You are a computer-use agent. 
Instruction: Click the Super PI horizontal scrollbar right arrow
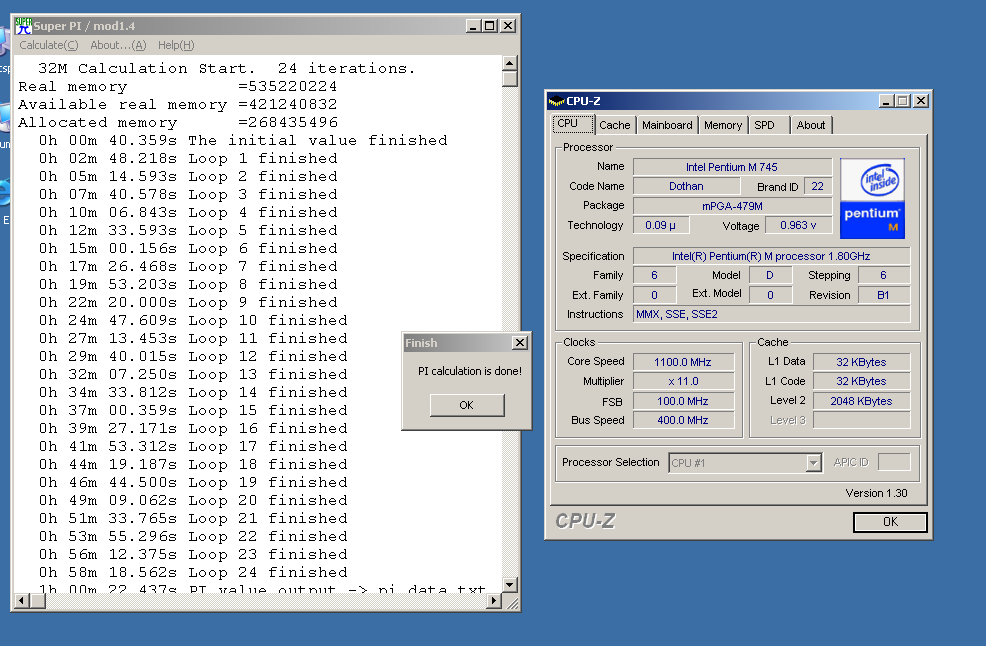[494, 601]
